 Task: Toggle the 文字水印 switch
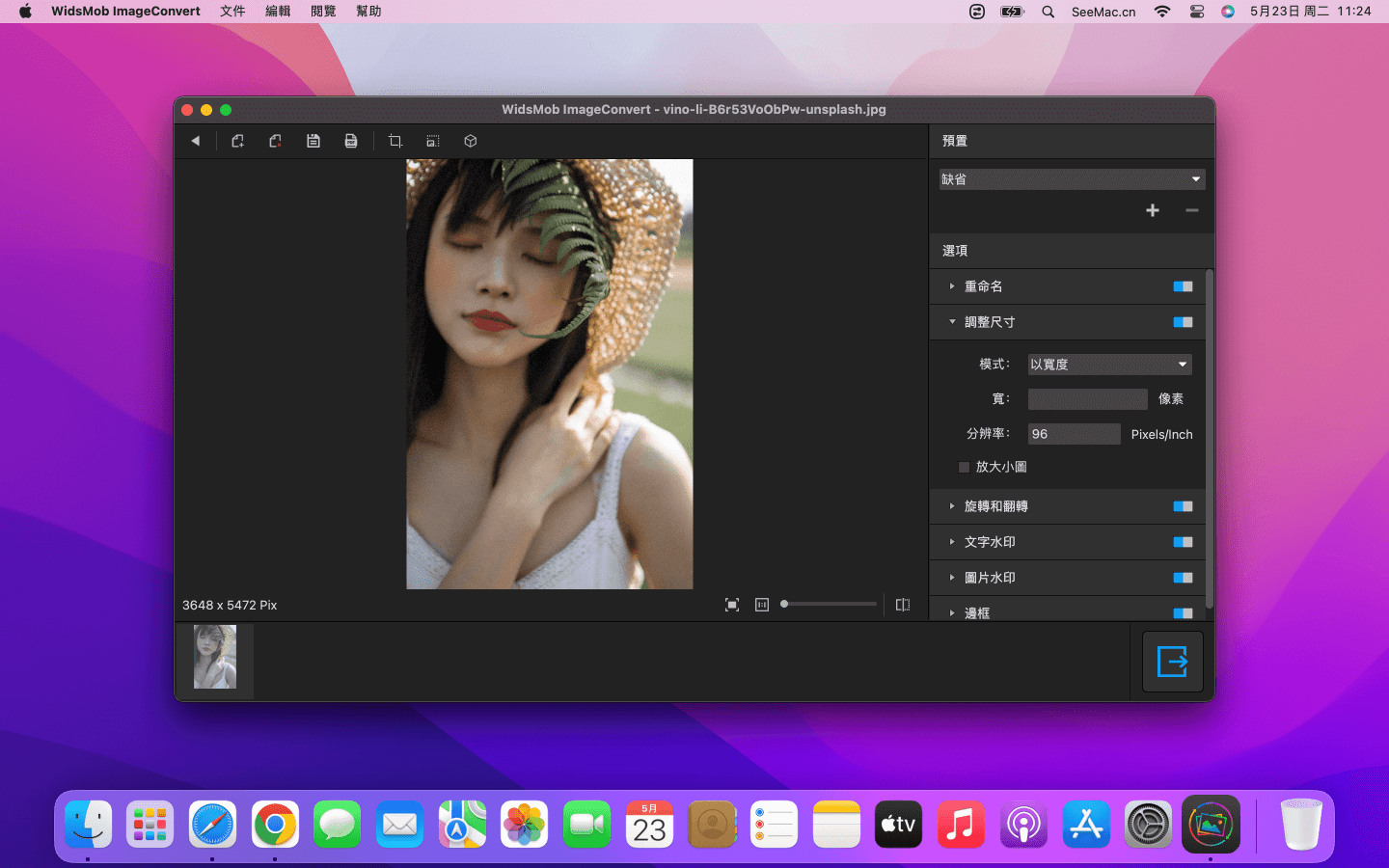pos(1183,542)
